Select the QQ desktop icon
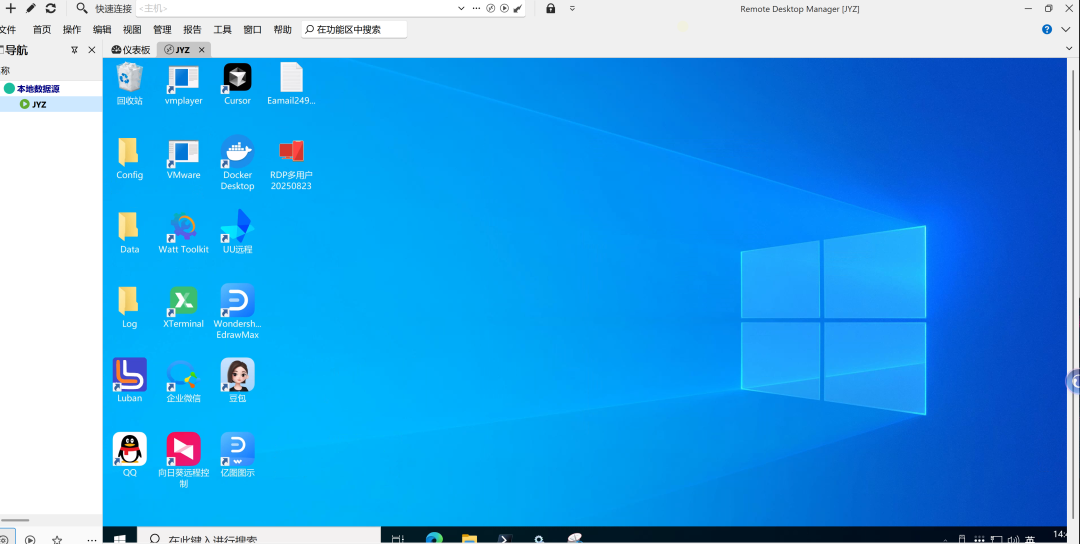The width and height of the screenshot is (1080, 544). (x=129, y=455)
